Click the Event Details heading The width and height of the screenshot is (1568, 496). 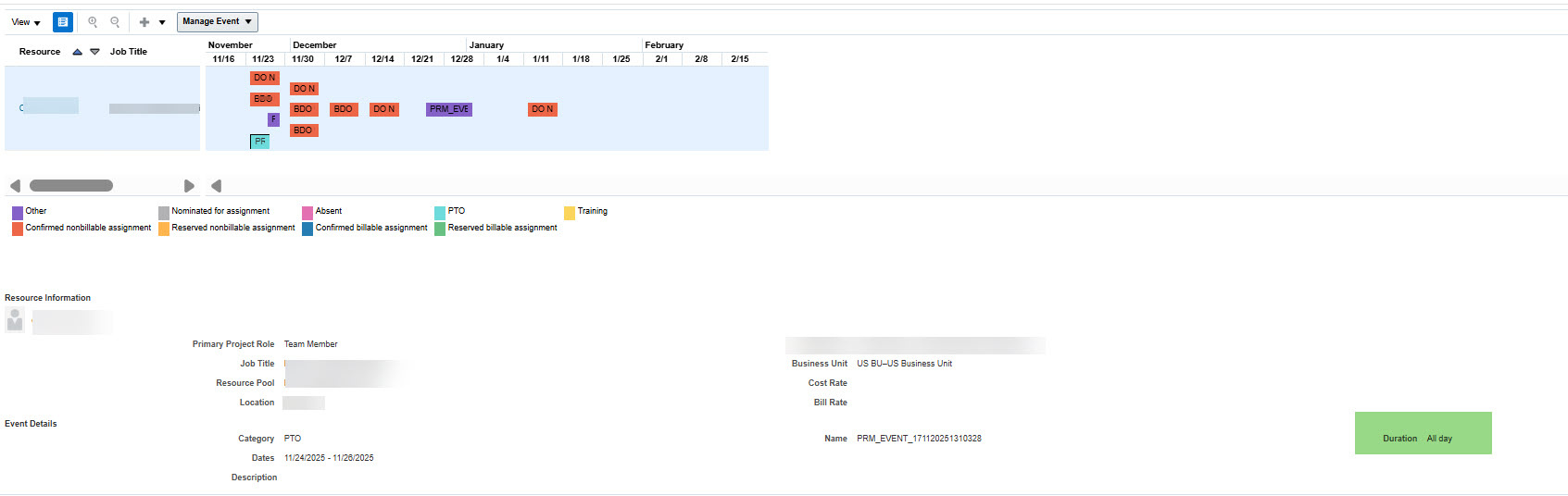31,424
